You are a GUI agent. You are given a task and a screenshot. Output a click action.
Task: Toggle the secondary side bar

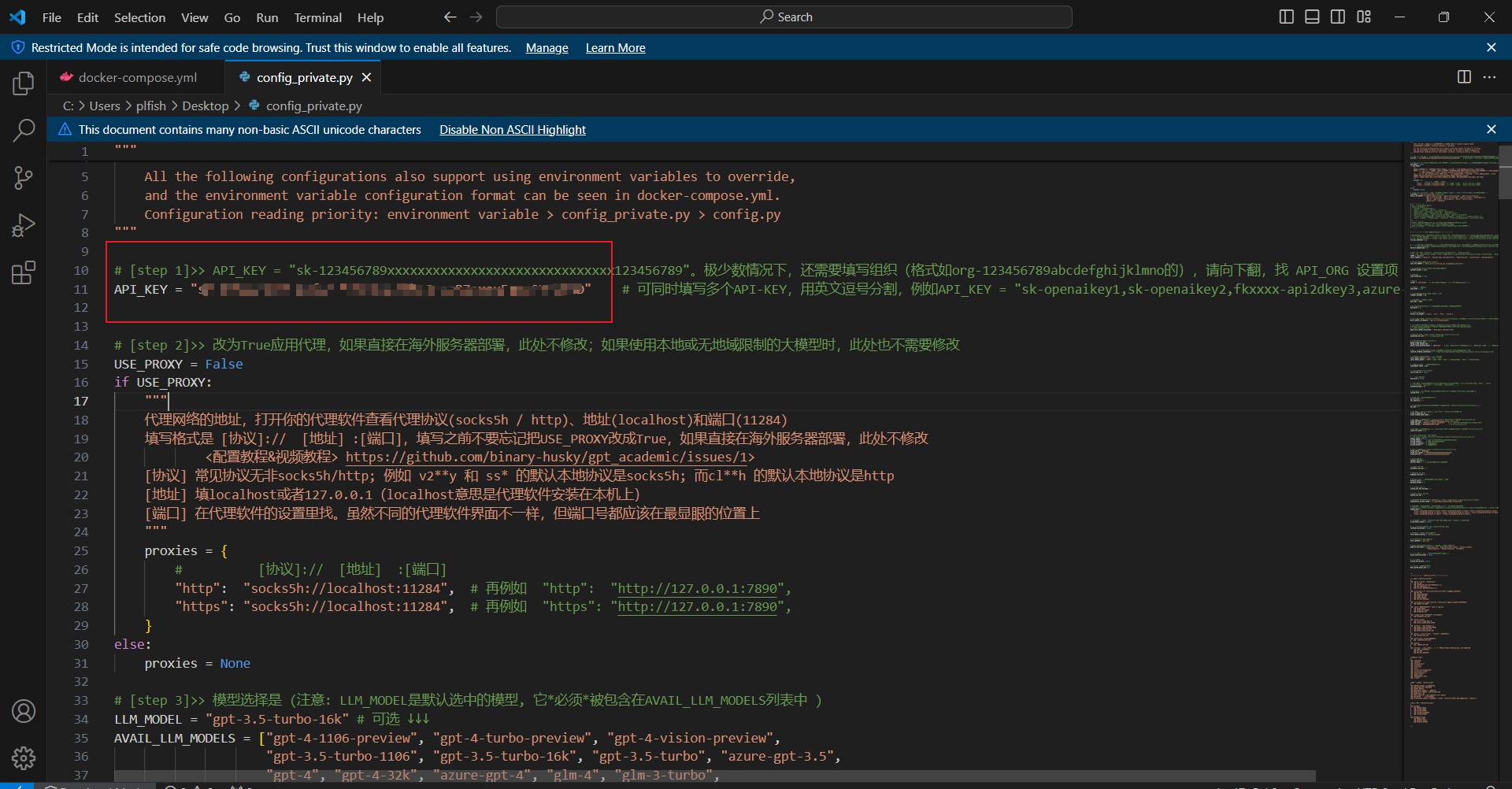click(1338, 17)
